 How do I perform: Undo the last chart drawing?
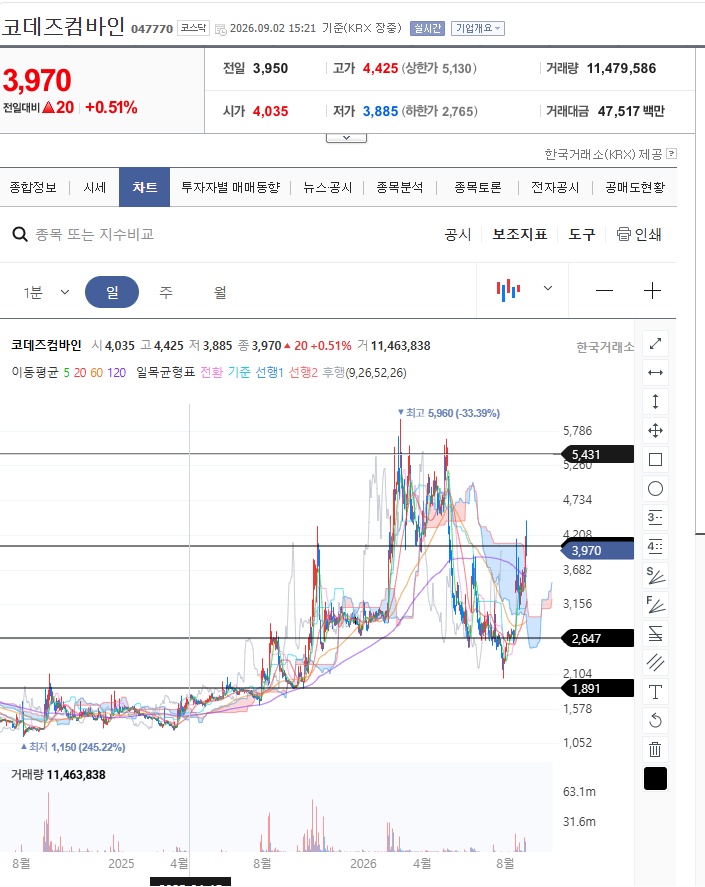(655, 721)
